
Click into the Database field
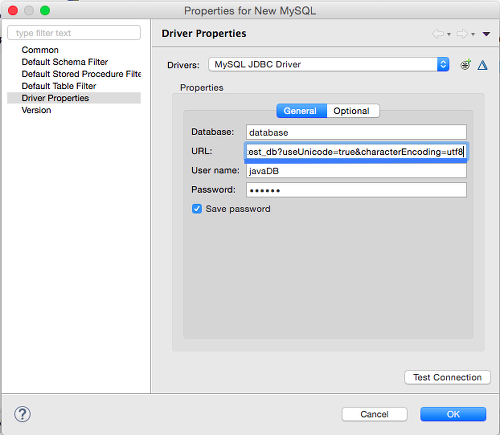pyautogui.click(x=356, y=132)
